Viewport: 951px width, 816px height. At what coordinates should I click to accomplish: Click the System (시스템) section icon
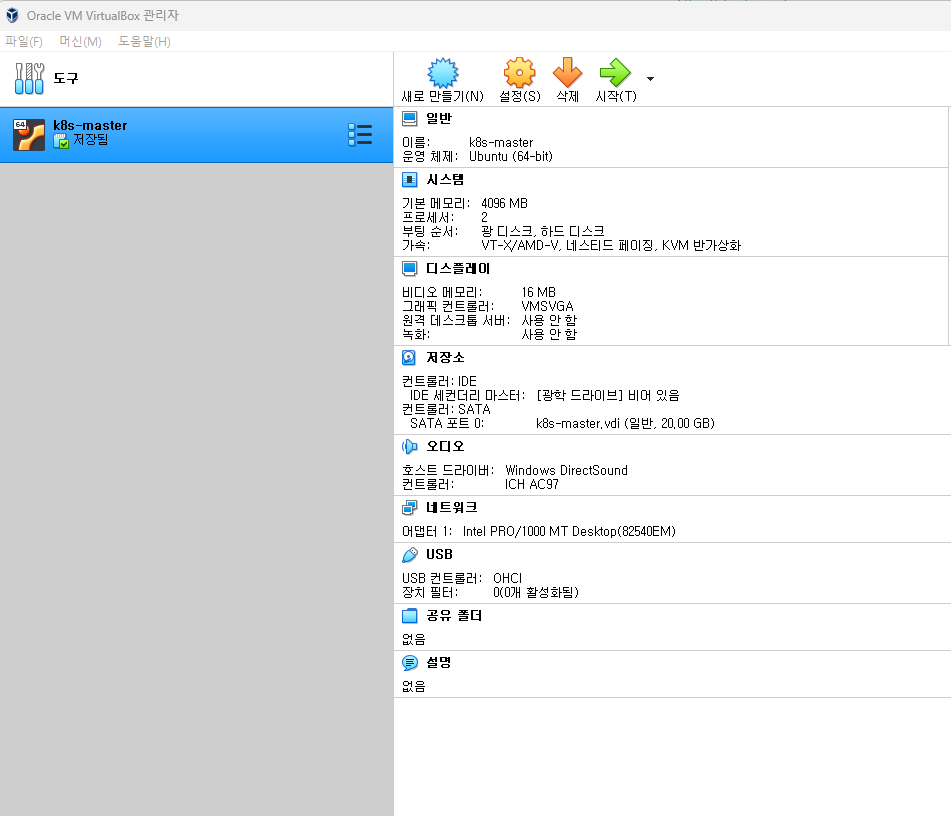410,180
